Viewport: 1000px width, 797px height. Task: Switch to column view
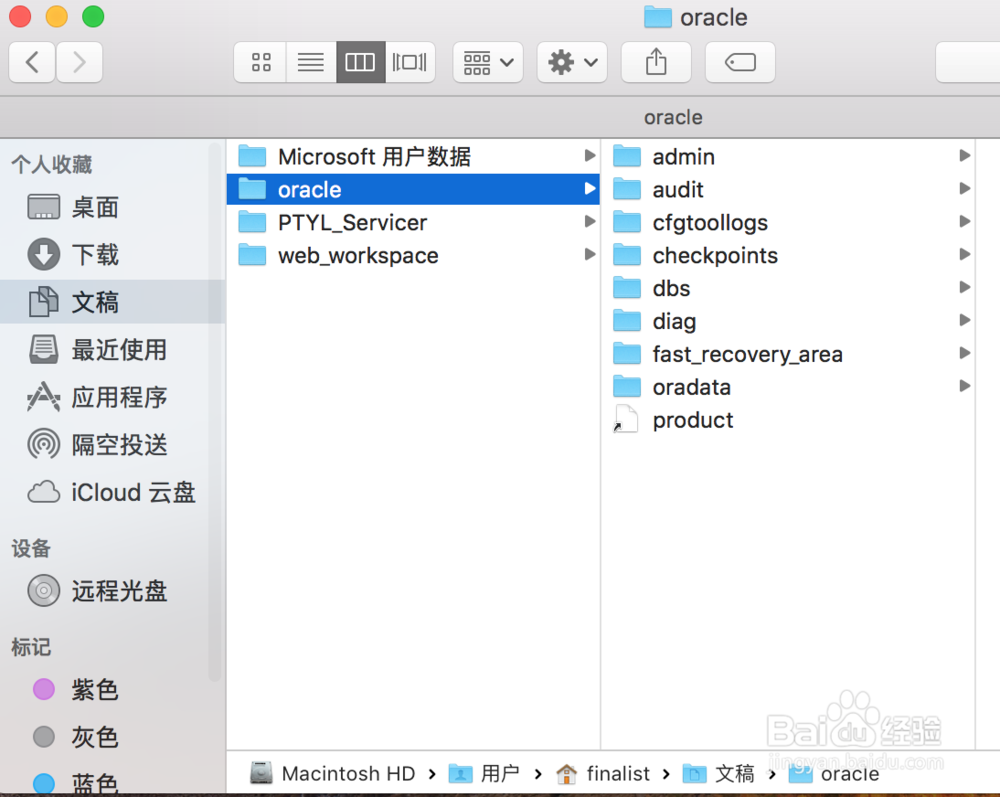[x=360, y=62]
